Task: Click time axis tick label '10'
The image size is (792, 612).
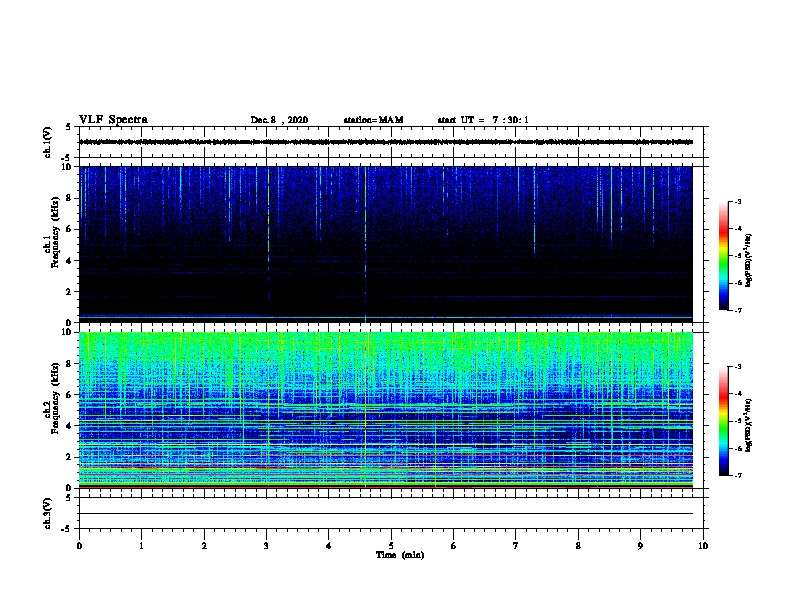Action: click(703, 546)
